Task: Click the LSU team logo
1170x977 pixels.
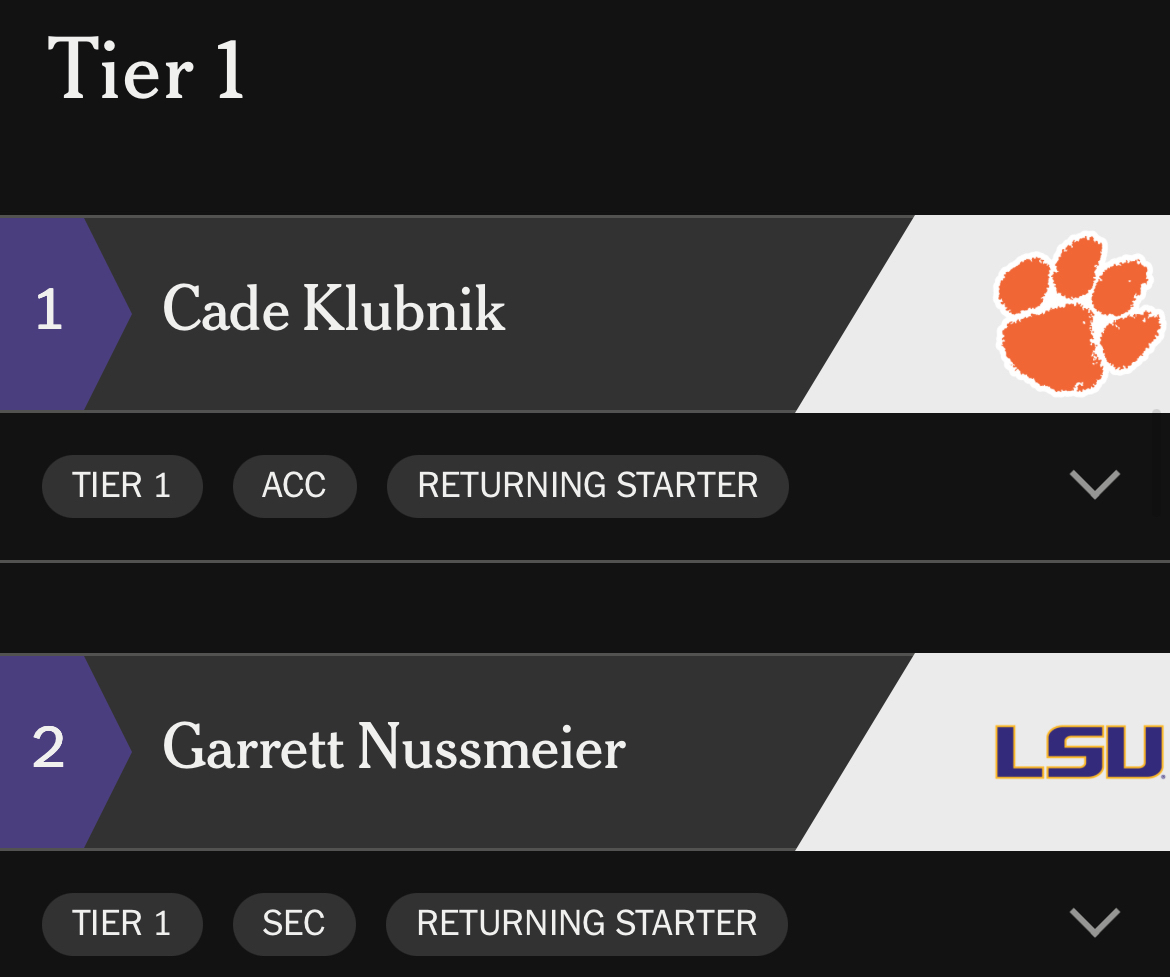Action: click(x=1080, y=752)
